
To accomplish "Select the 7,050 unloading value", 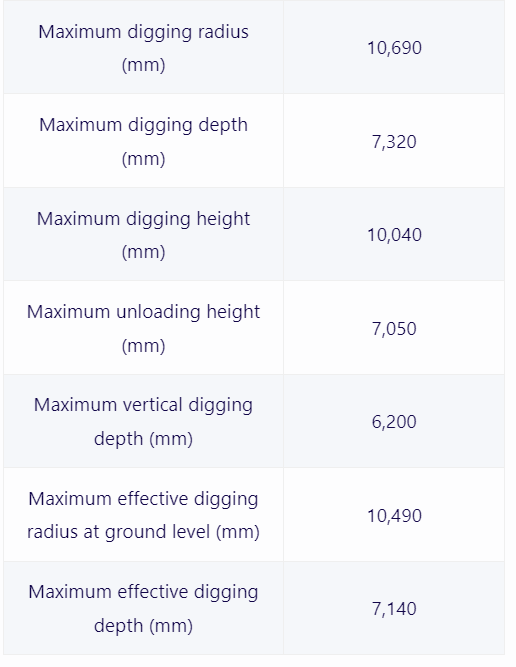I will click(394, 328).
